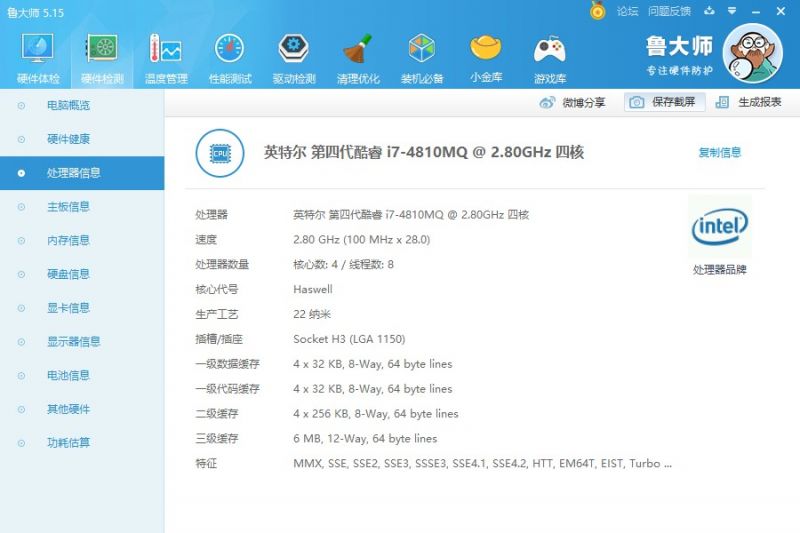800x533 pixels.
Task: Click the 2.80 GHz (100 MHz x 28.0) value
Action: (x=361, y=240)
